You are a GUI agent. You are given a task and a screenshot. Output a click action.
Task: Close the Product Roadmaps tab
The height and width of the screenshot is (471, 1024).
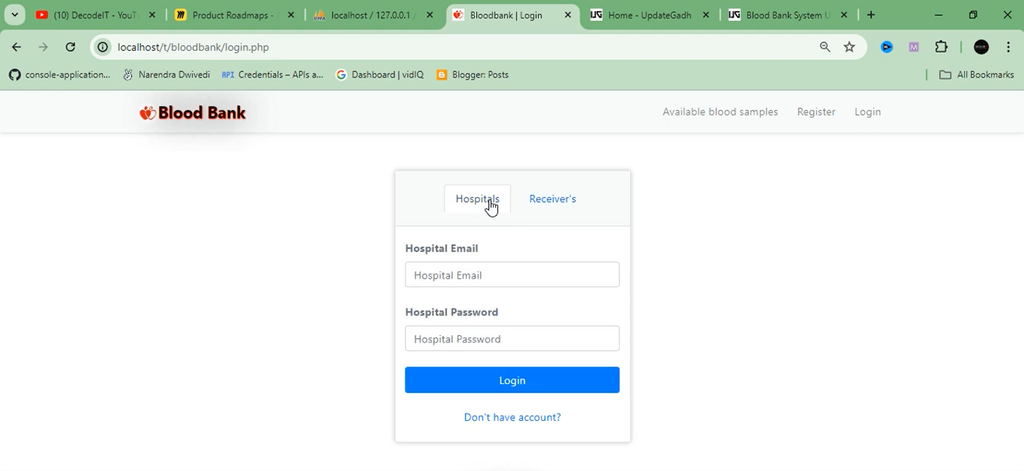pyautogui.click(x=291, y=15)
